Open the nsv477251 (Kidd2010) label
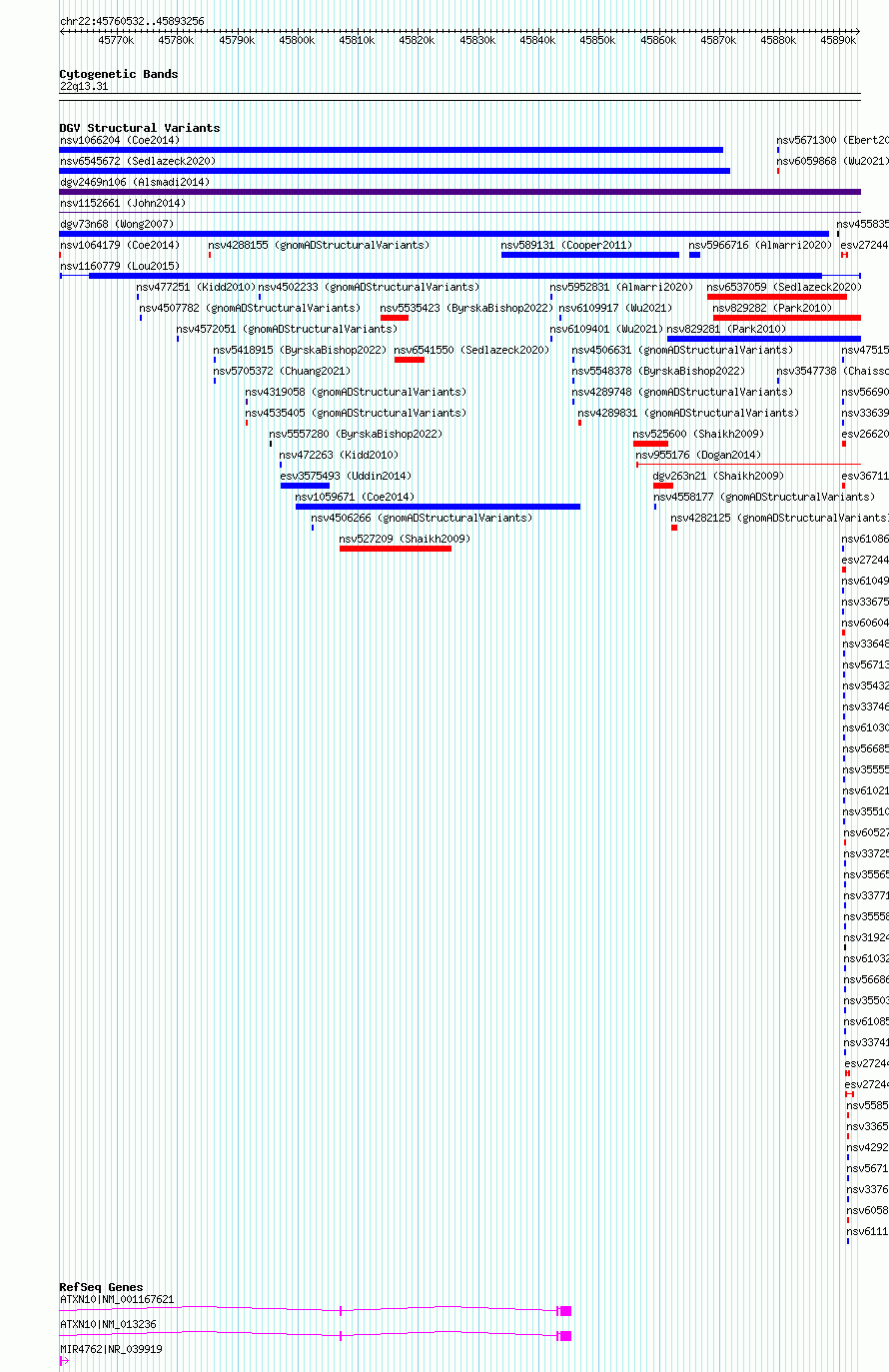Screen dimensions: 889x1372 (196, 287)
